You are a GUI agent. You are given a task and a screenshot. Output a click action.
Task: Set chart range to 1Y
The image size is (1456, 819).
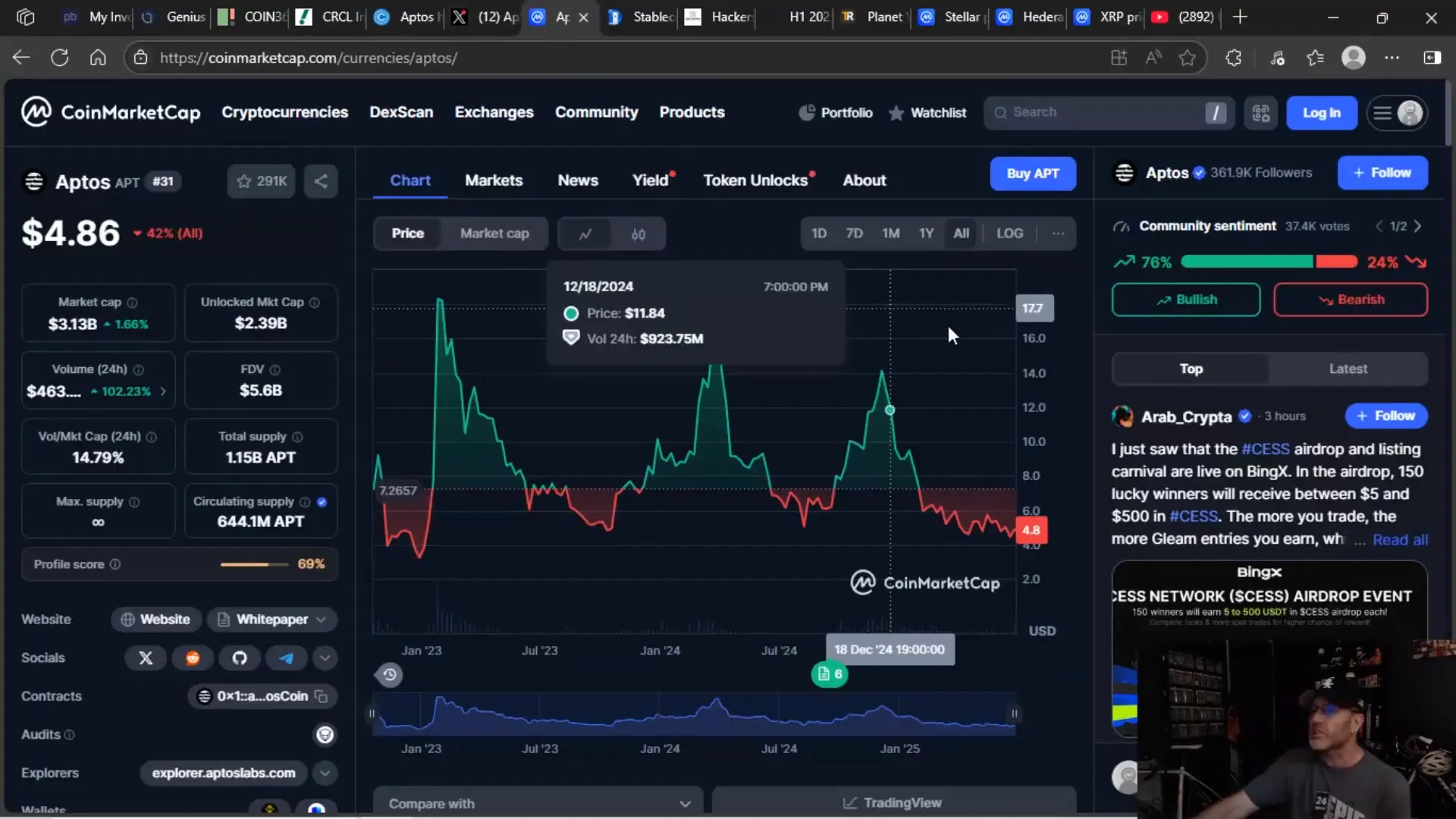tap(926, 234)
